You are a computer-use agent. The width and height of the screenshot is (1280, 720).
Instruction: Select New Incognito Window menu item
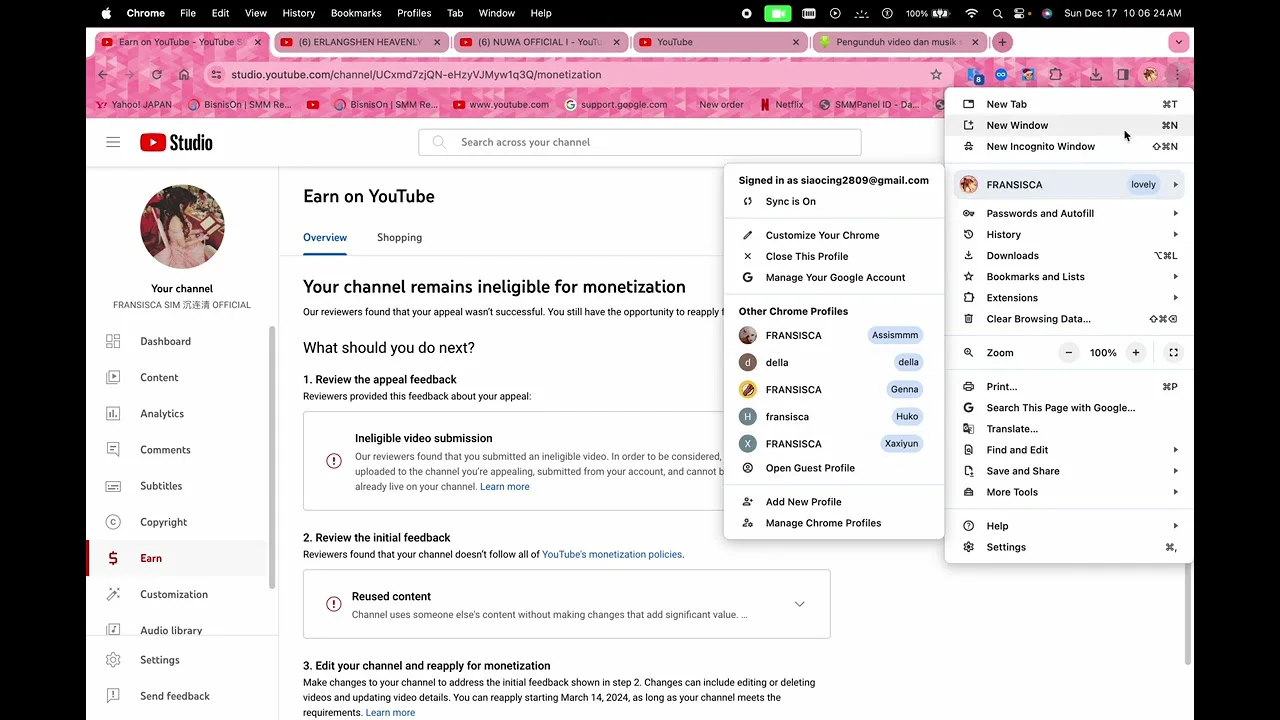(1040, 146)
